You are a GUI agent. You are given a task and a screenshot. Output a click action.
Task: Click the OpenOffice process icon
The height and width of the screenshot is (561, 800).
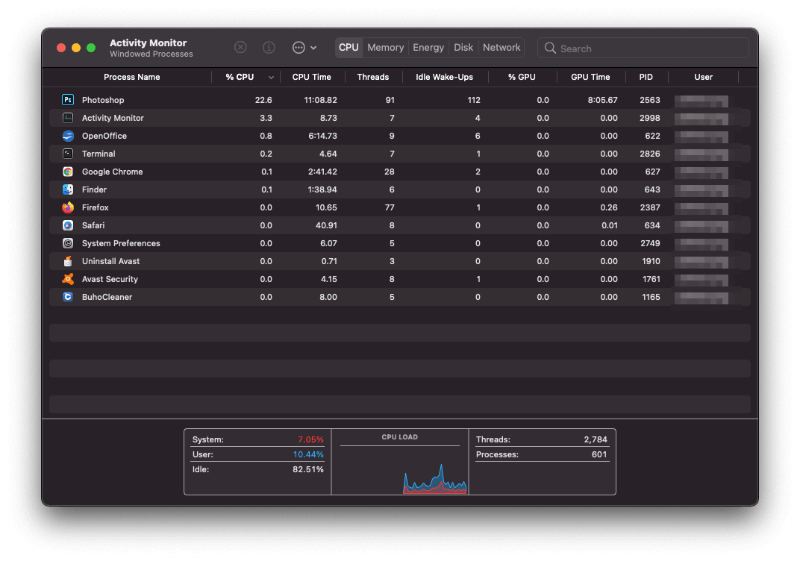point(68,136)
